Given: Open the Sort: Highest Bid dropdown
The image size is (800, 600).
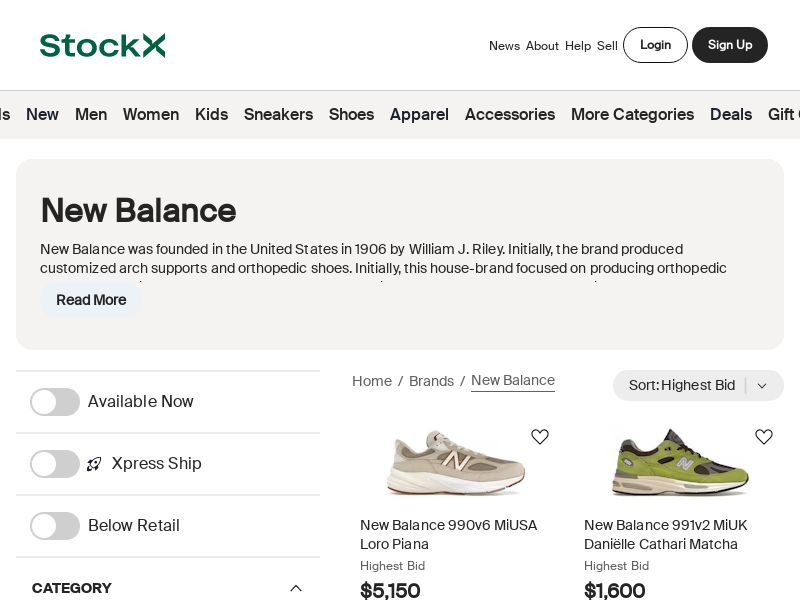Looking at the screenshot, I should point(698,385).
